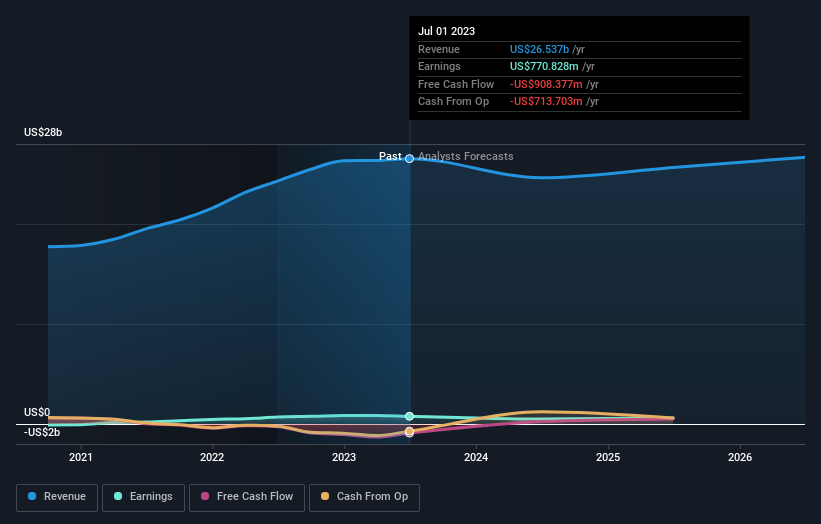This screenshot has width=821, height=524.
Task: Click the blue Revenue legend dot
Action: [32, 496]
